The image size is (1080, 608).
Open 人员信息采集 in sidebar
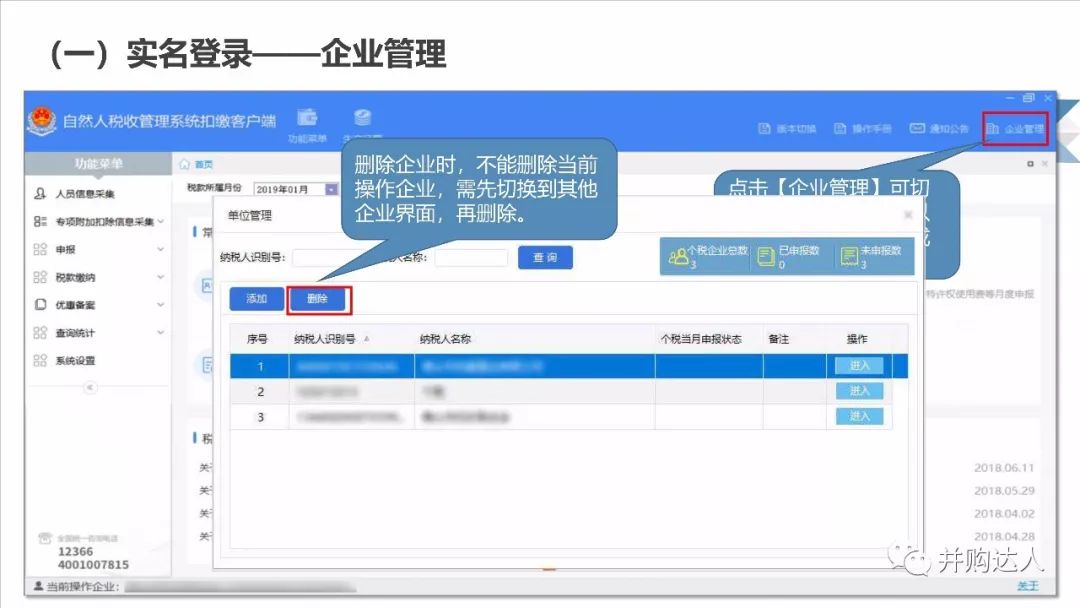pyautogui.click(x=85, y=194)
